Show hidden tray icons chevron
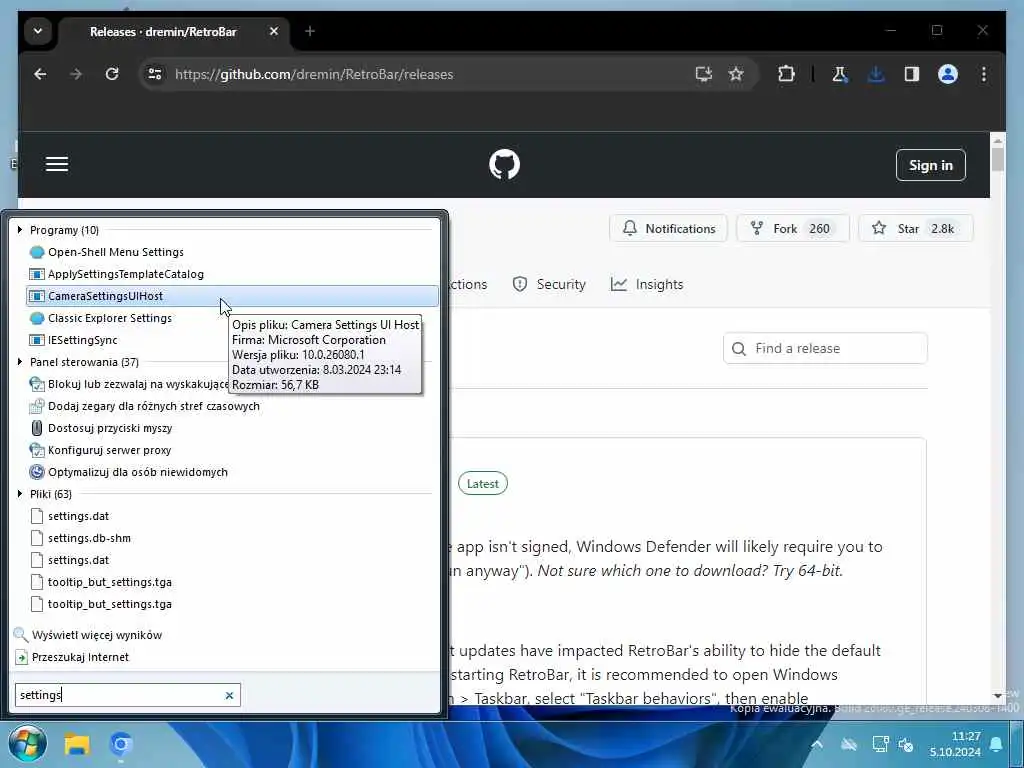Screen dimensions: 1024x768 click(x=817, y=744)
